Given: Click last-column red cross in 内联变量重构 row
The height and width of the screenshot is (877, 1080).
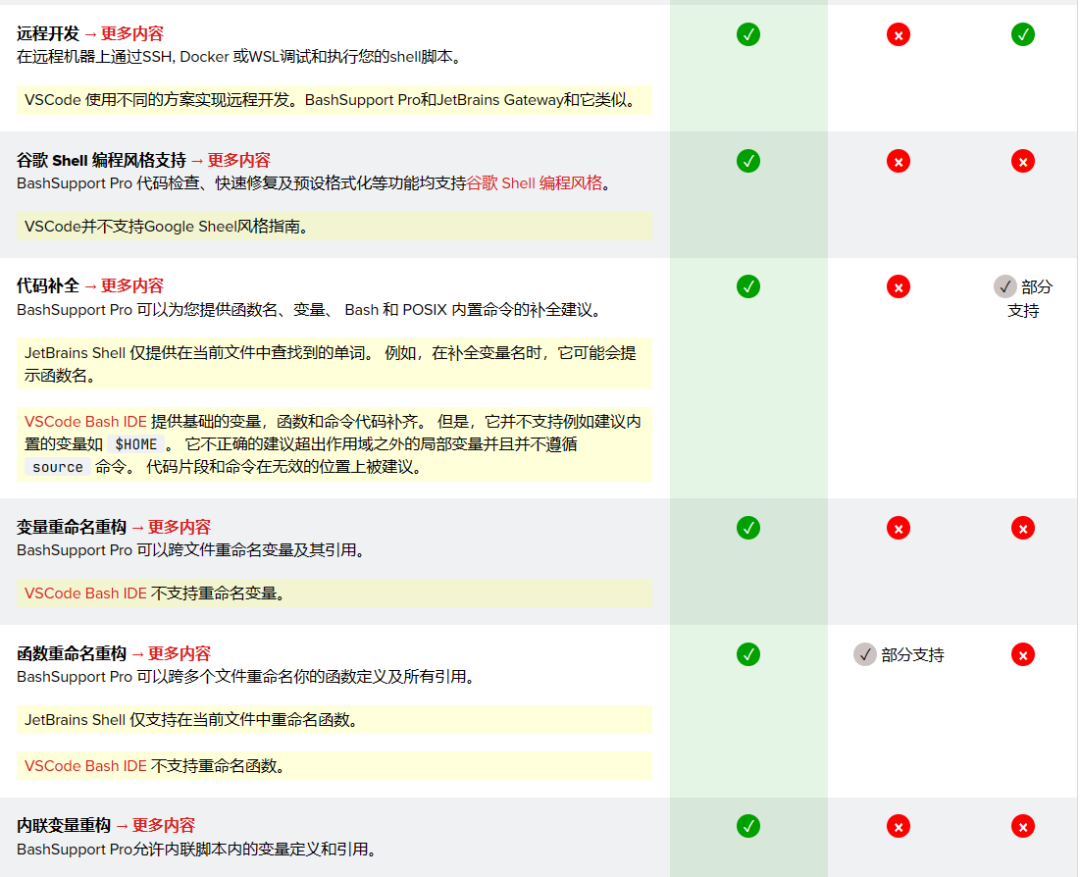Looking at the screenshot, I should point(1023,826).
